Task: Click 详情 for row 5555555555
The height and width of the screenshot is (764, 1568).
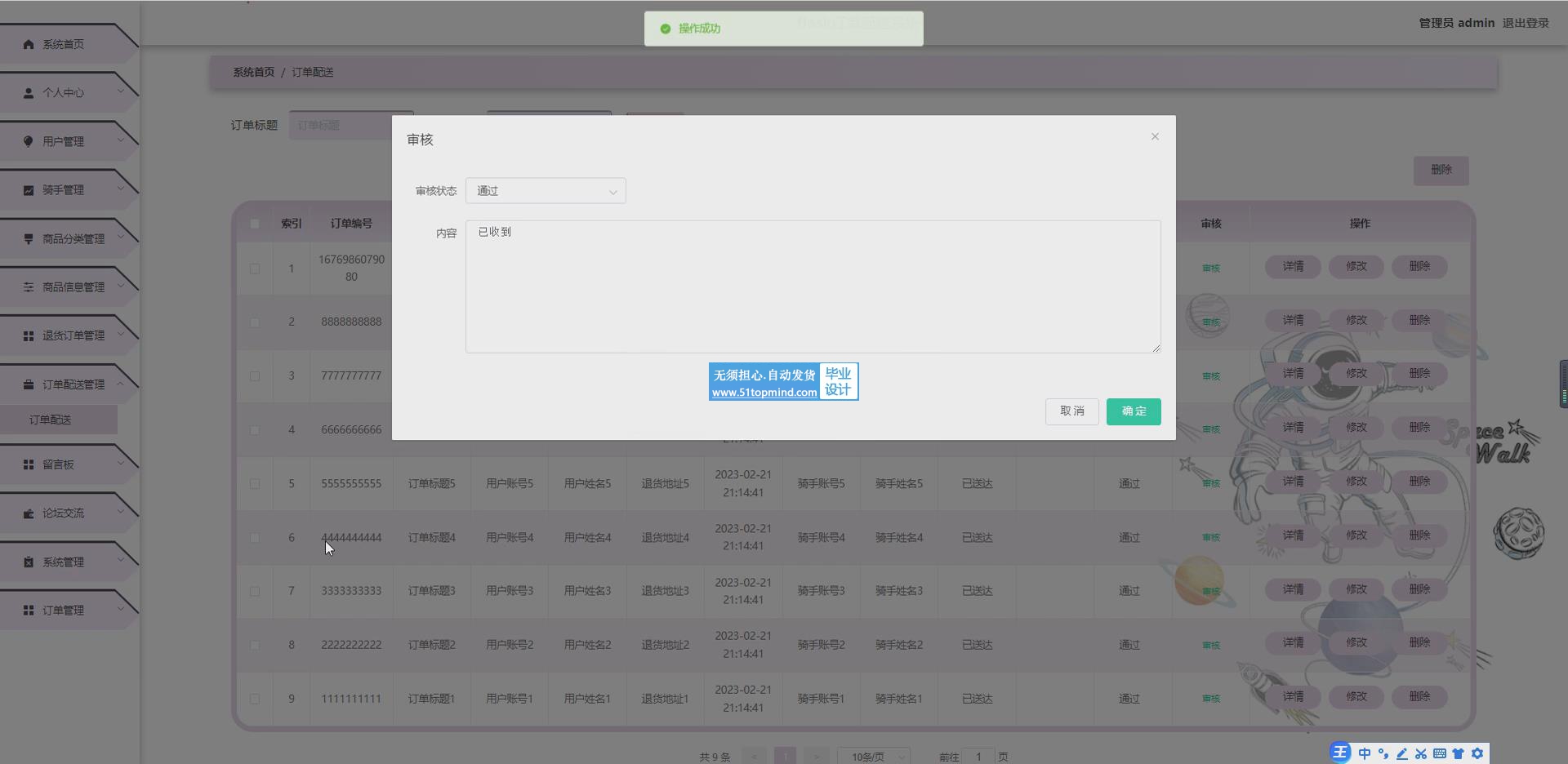Action: pyautogui.click(x=1293, y=482)
